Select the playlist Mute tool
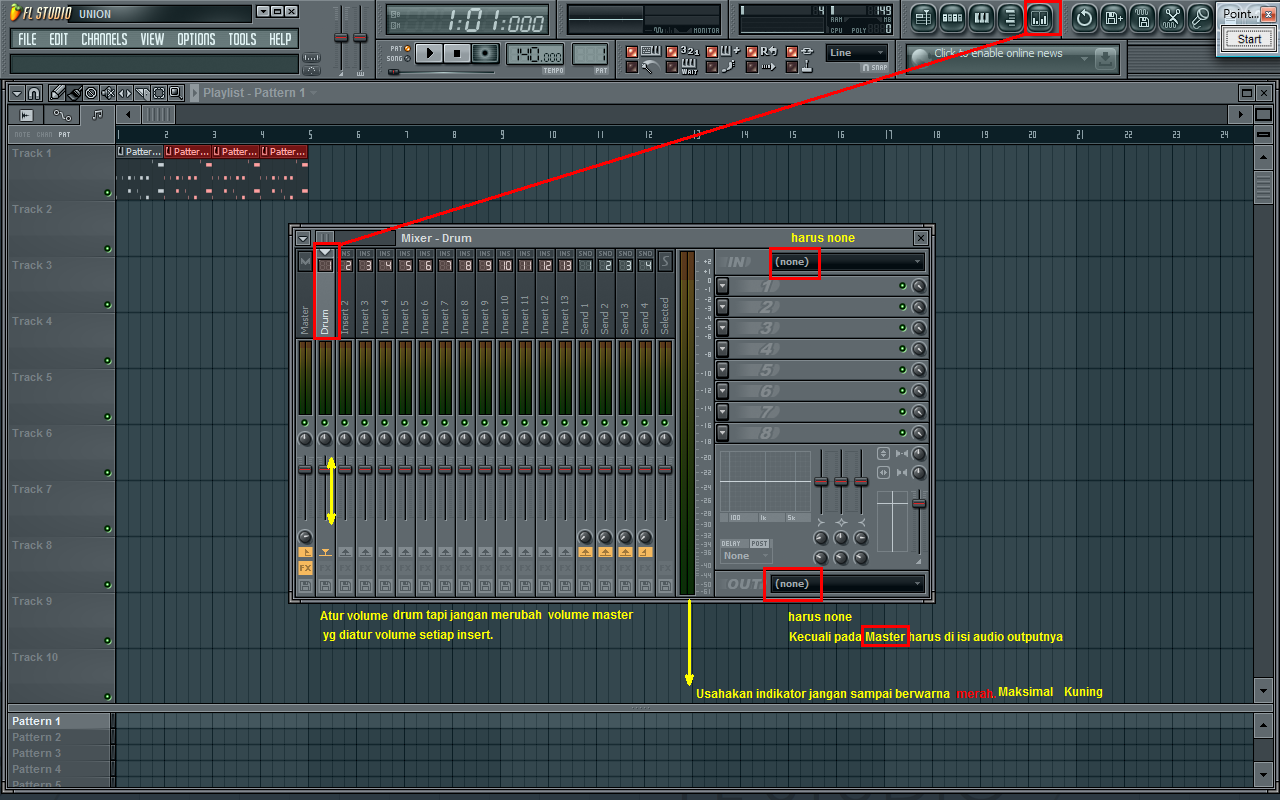The width and height of the screenshot is (1280, 800). pyautogui.click(x=108, y=93)
